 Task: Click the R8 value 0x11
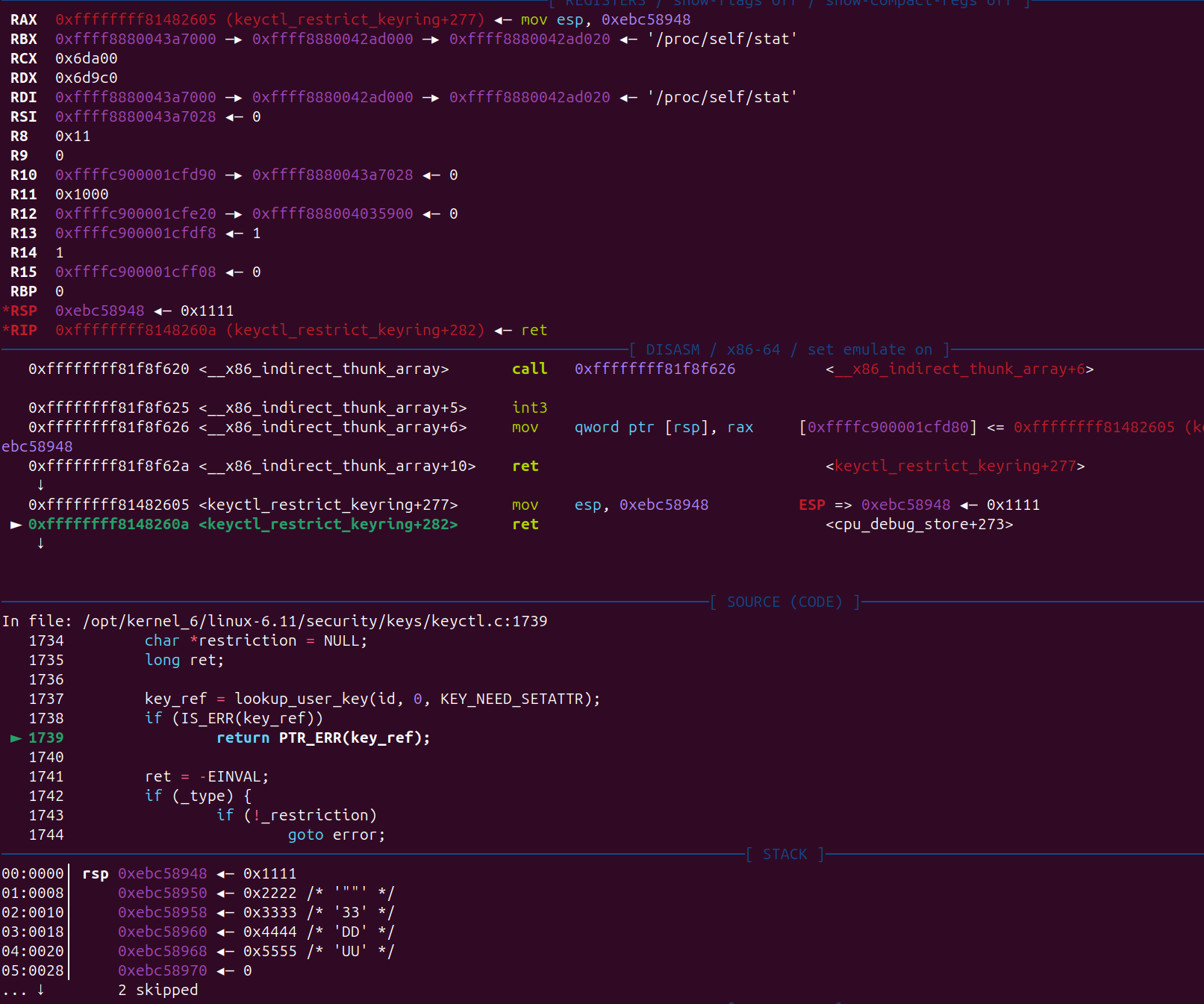coord(72,136)
